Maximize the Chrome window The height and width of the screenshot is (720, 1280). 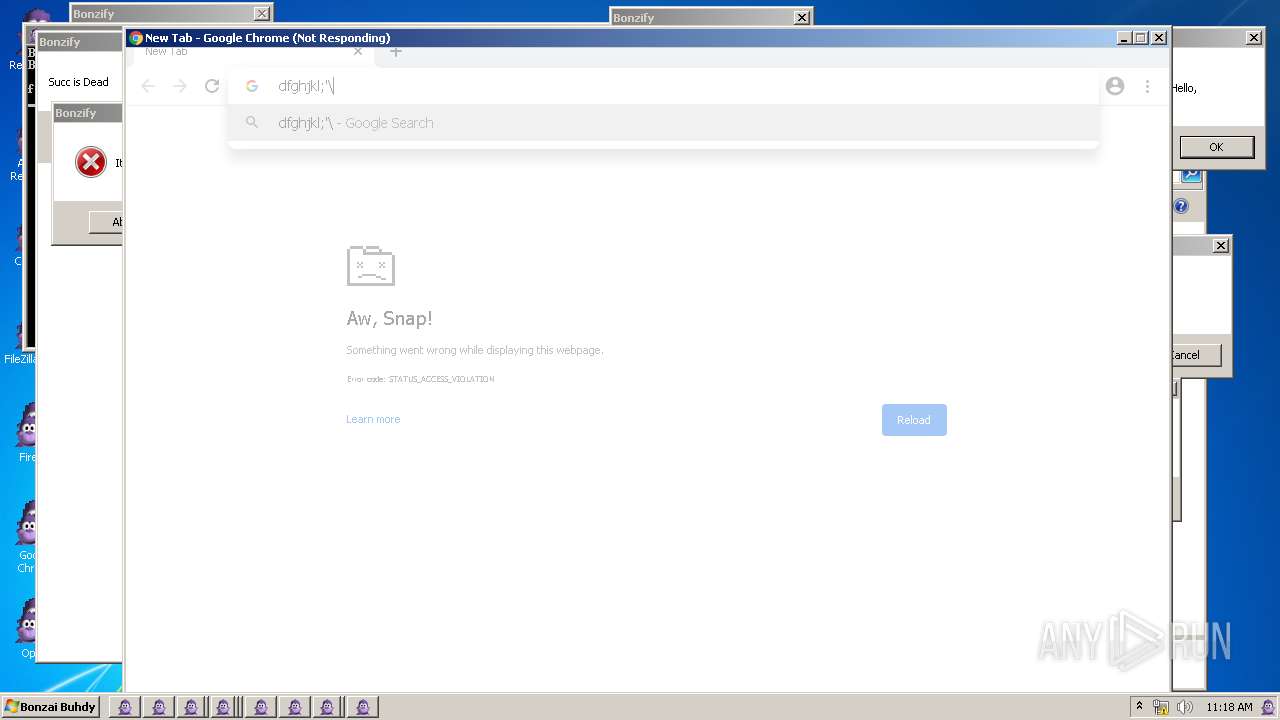1141,38
